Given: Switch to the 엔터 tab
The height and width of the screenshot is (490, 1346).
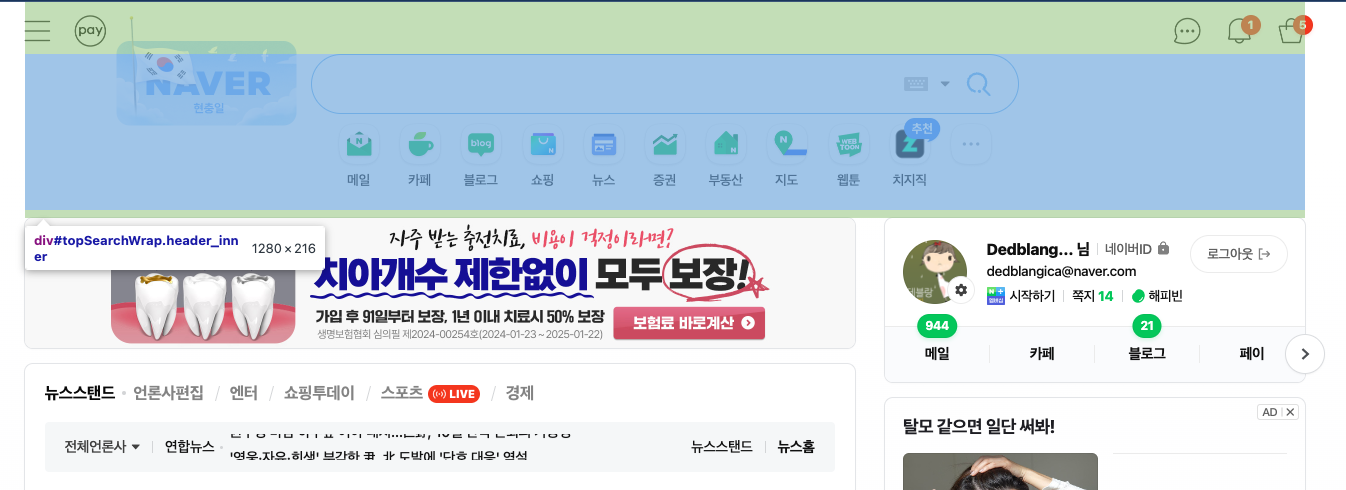Looking at the screenshot, I should [243, 393].
